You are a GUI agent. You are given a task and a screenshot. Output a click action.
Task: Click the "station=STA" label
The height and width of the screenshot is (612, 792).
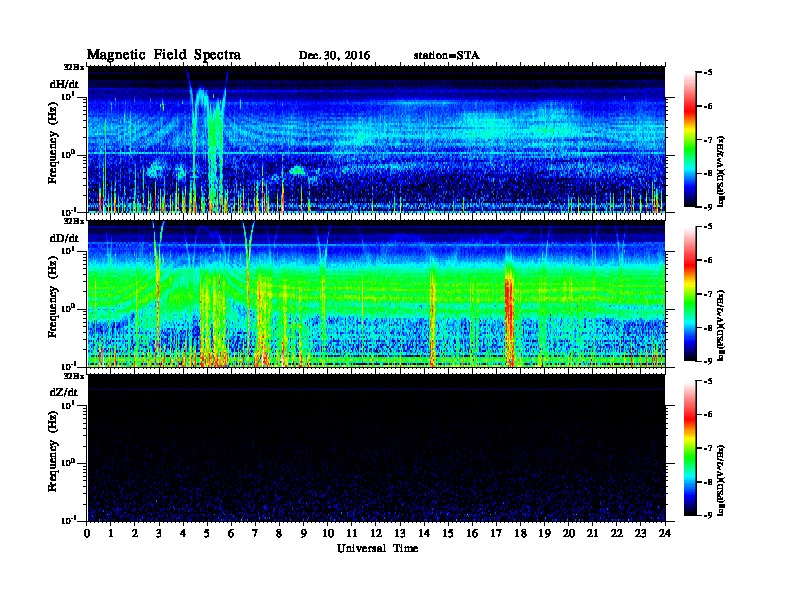coord(447,56)
